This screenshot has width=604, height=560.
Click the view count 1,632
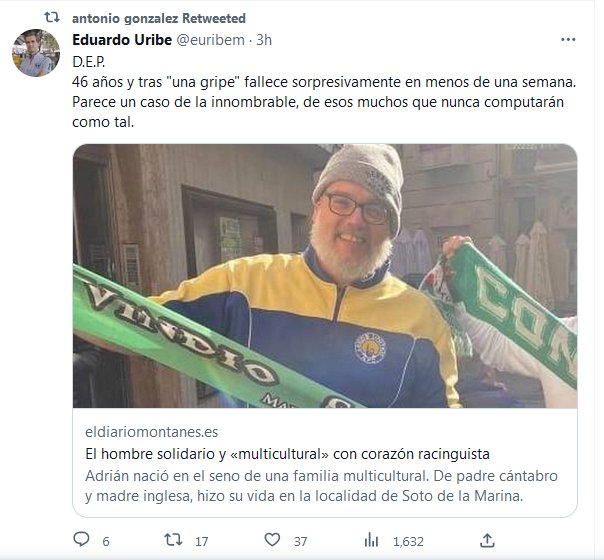tap(408, 542)
